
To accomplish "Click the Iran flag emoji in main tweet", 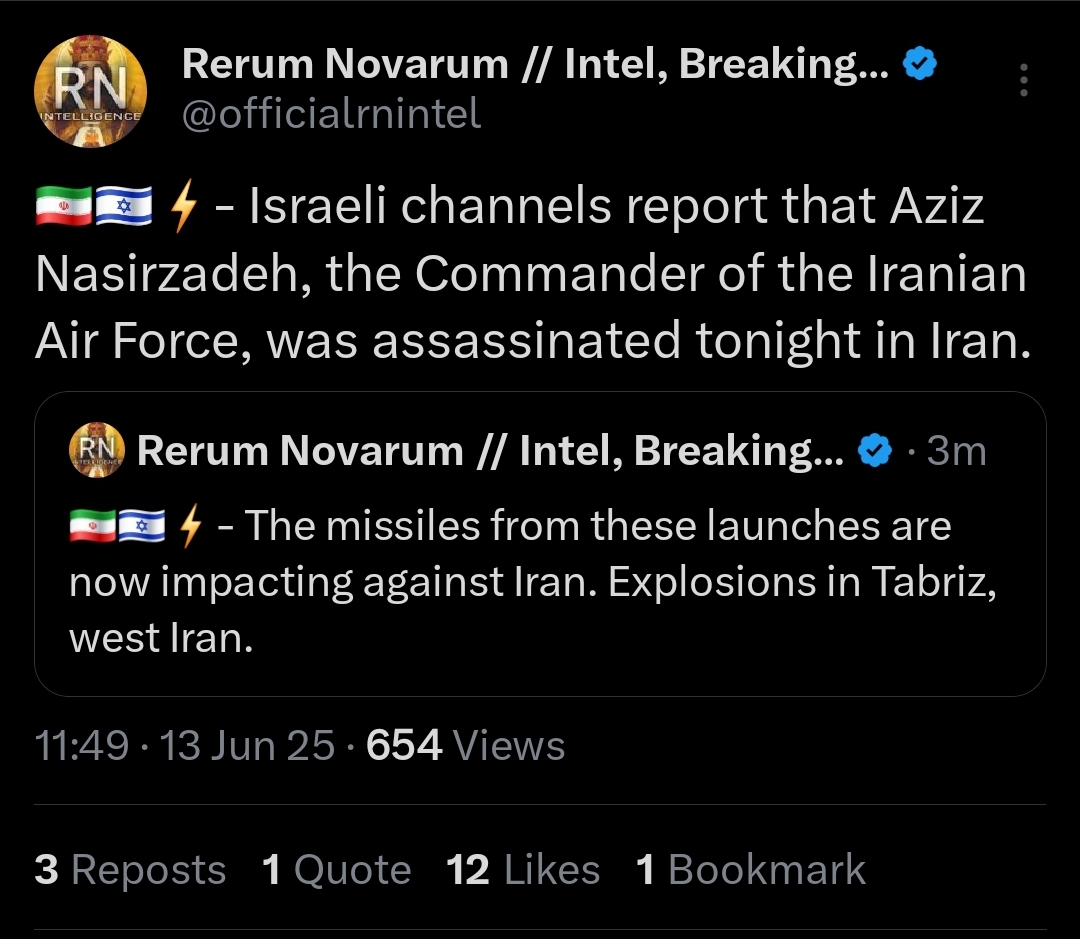I will click(x=63, y=206).
